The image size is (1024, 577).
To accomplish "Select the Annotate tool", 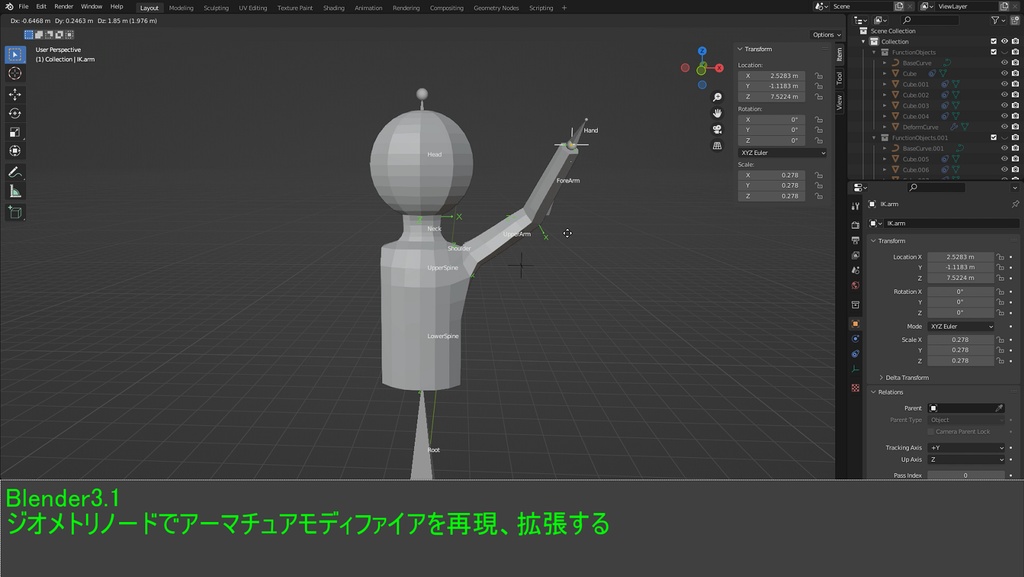I will [x=15, y=172].
